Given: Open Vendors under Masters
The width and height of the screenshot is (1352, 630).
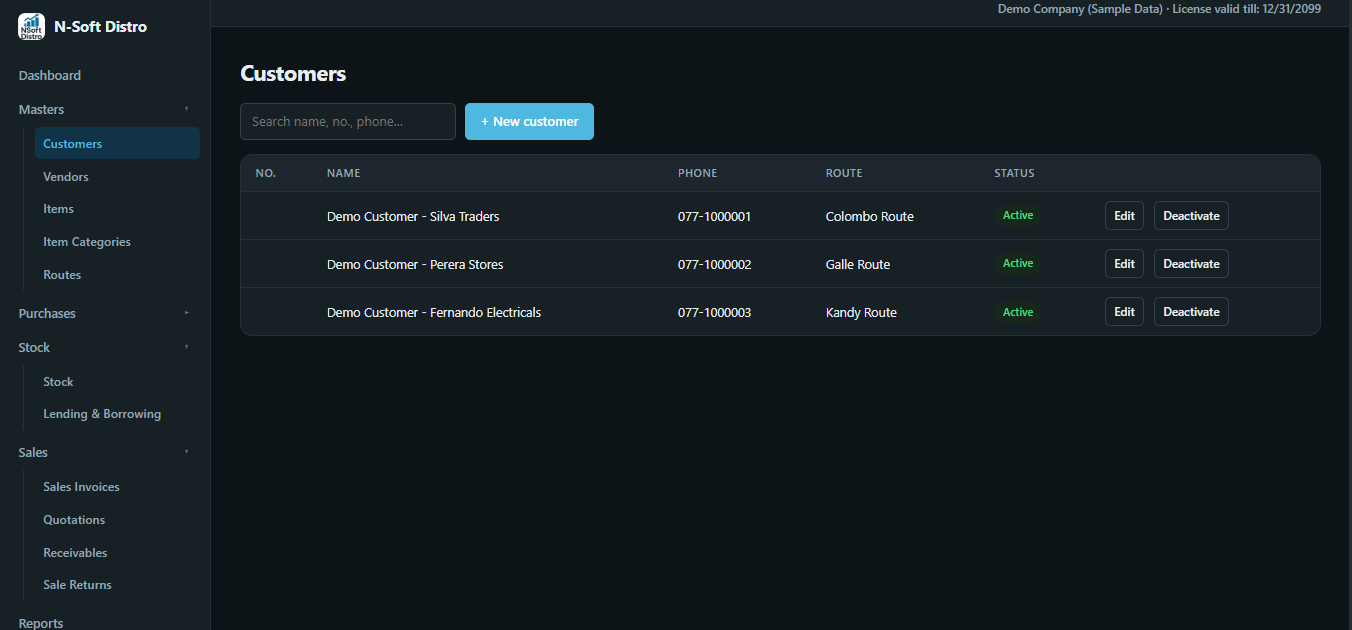Looking at the screenshot, I should coord(117,177).
